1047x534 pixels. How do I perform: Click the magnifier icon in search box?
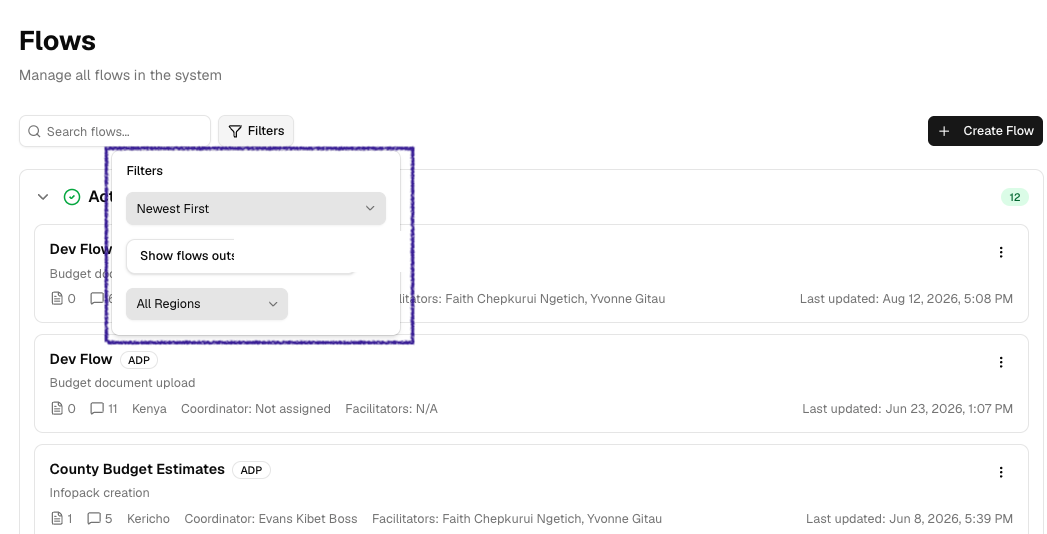pos(34,131)
